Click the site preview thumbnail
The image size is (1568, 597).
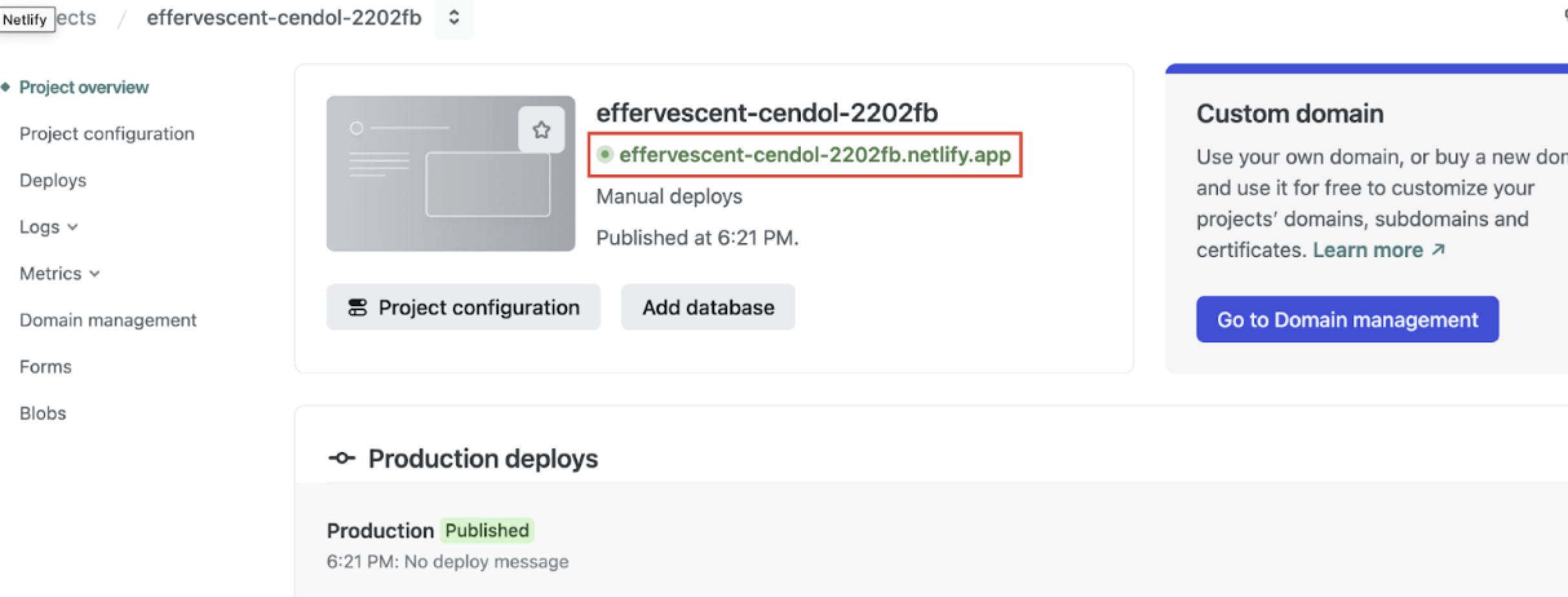pyautogui.click(x=451, y=174)
